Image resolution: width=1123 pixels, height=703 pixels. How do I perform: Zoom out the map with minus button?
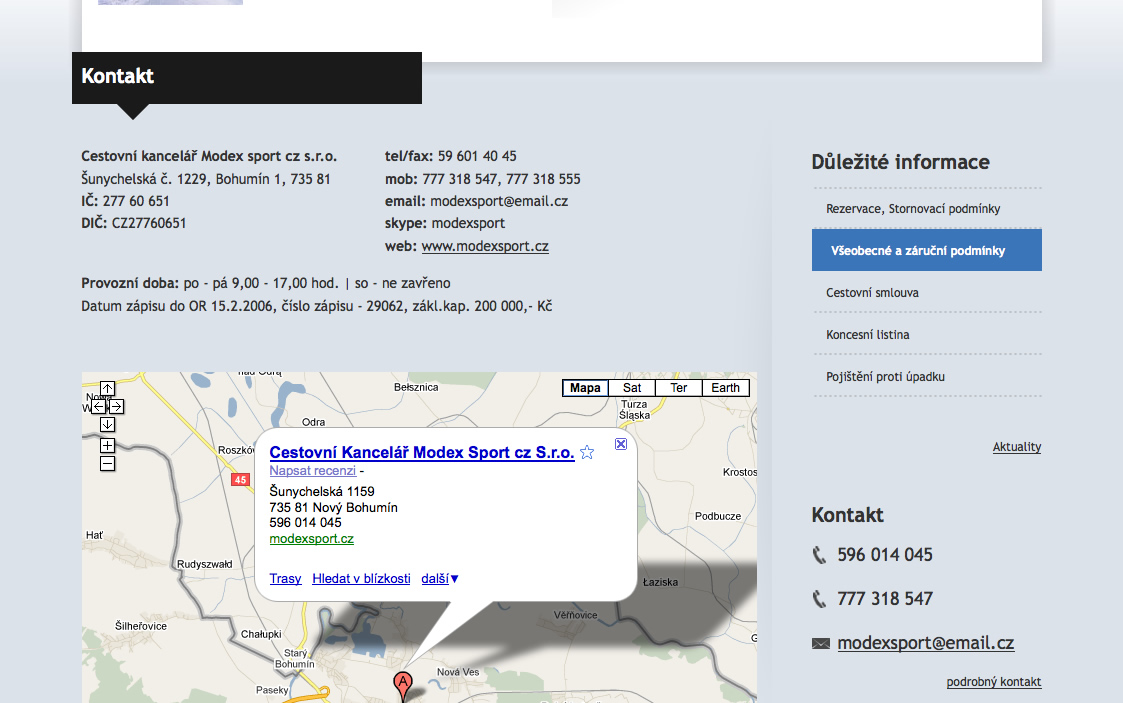pos(107,464)
